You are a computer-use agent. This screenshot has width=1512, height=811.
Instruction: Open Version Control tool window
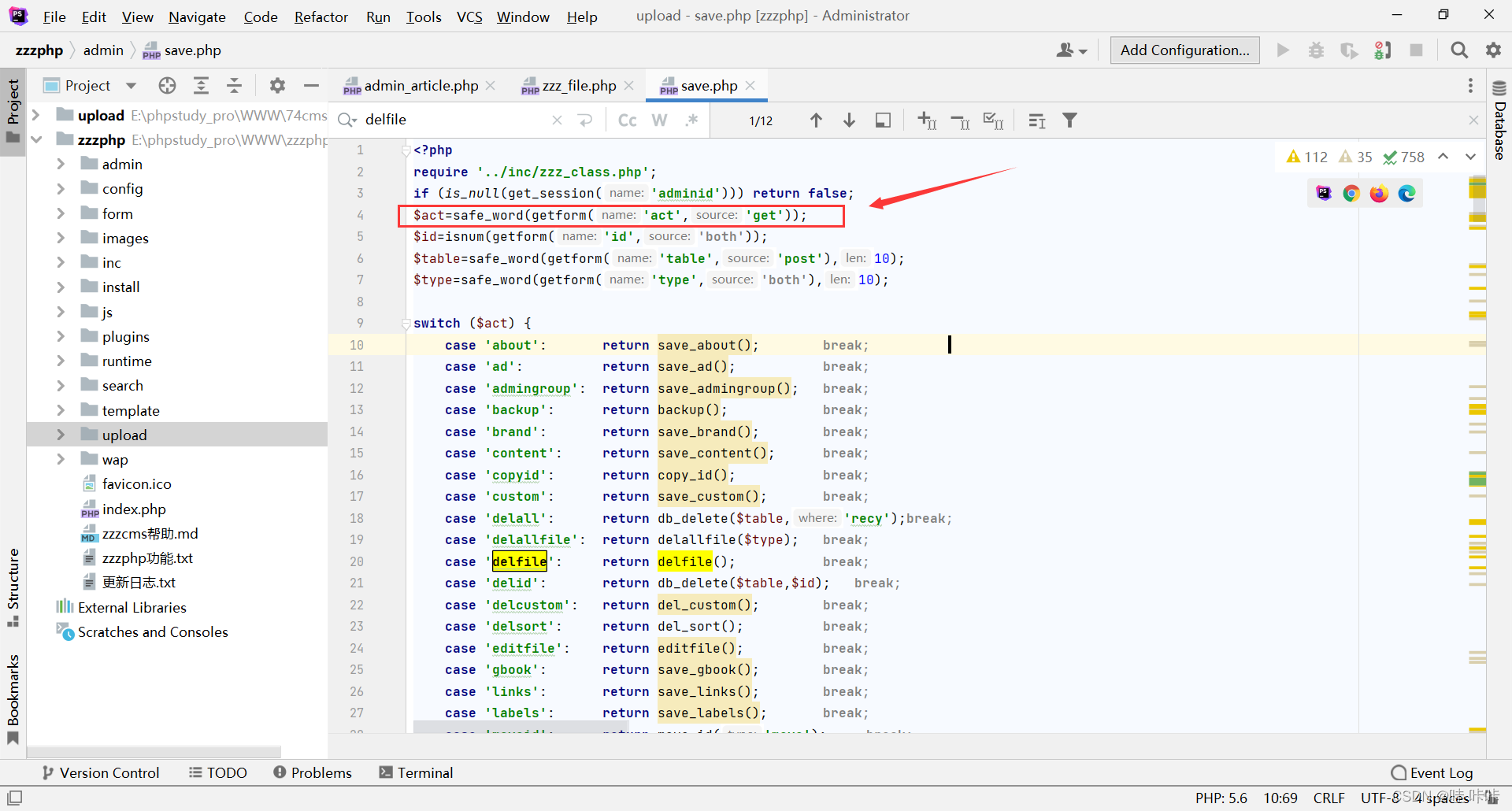101,772
